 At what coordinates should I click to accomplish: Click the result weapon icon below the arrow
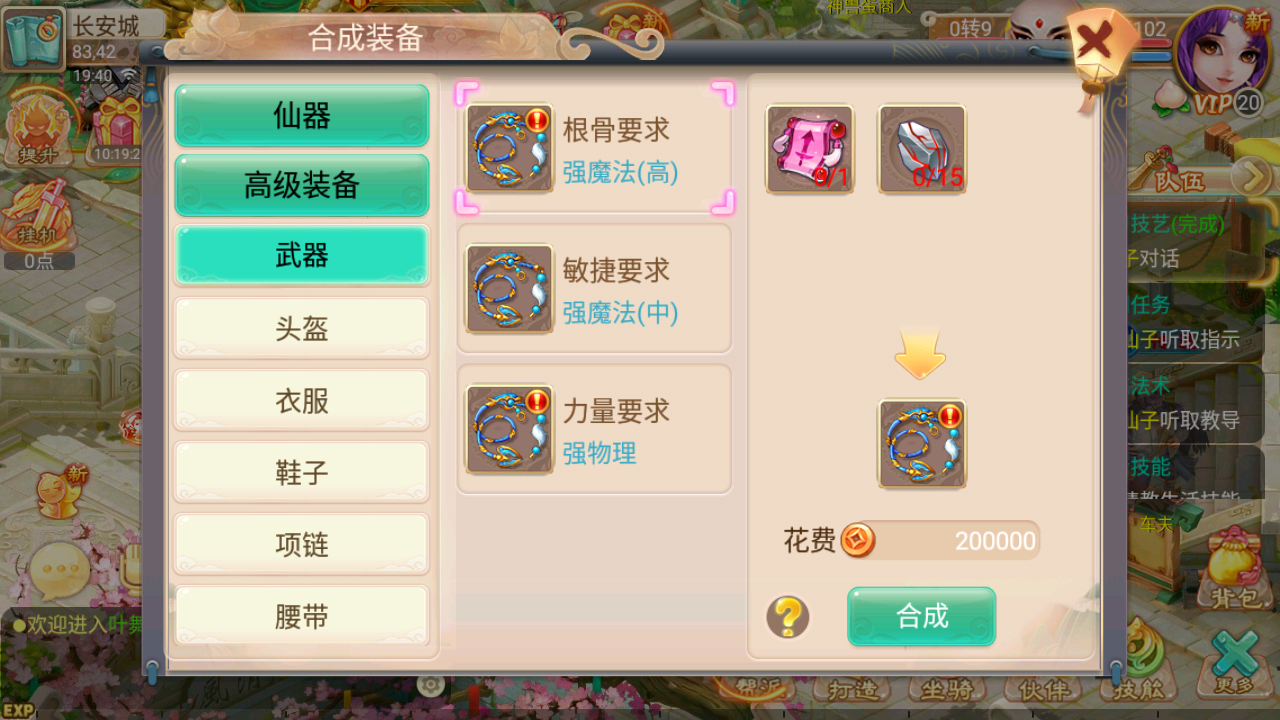tap(922, 444)
